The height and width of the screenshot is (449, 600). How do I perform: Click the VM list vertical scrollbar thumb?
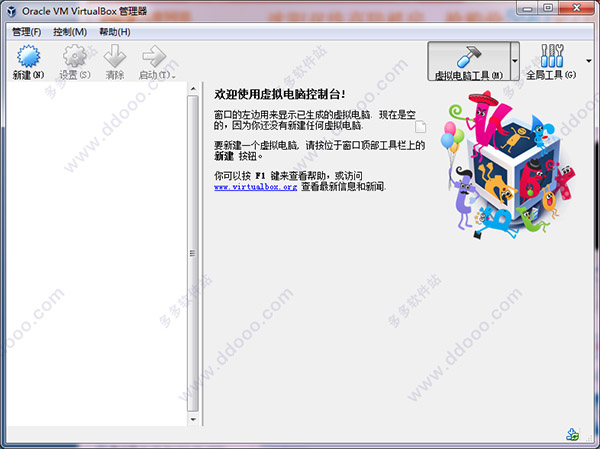coord(193,253)
